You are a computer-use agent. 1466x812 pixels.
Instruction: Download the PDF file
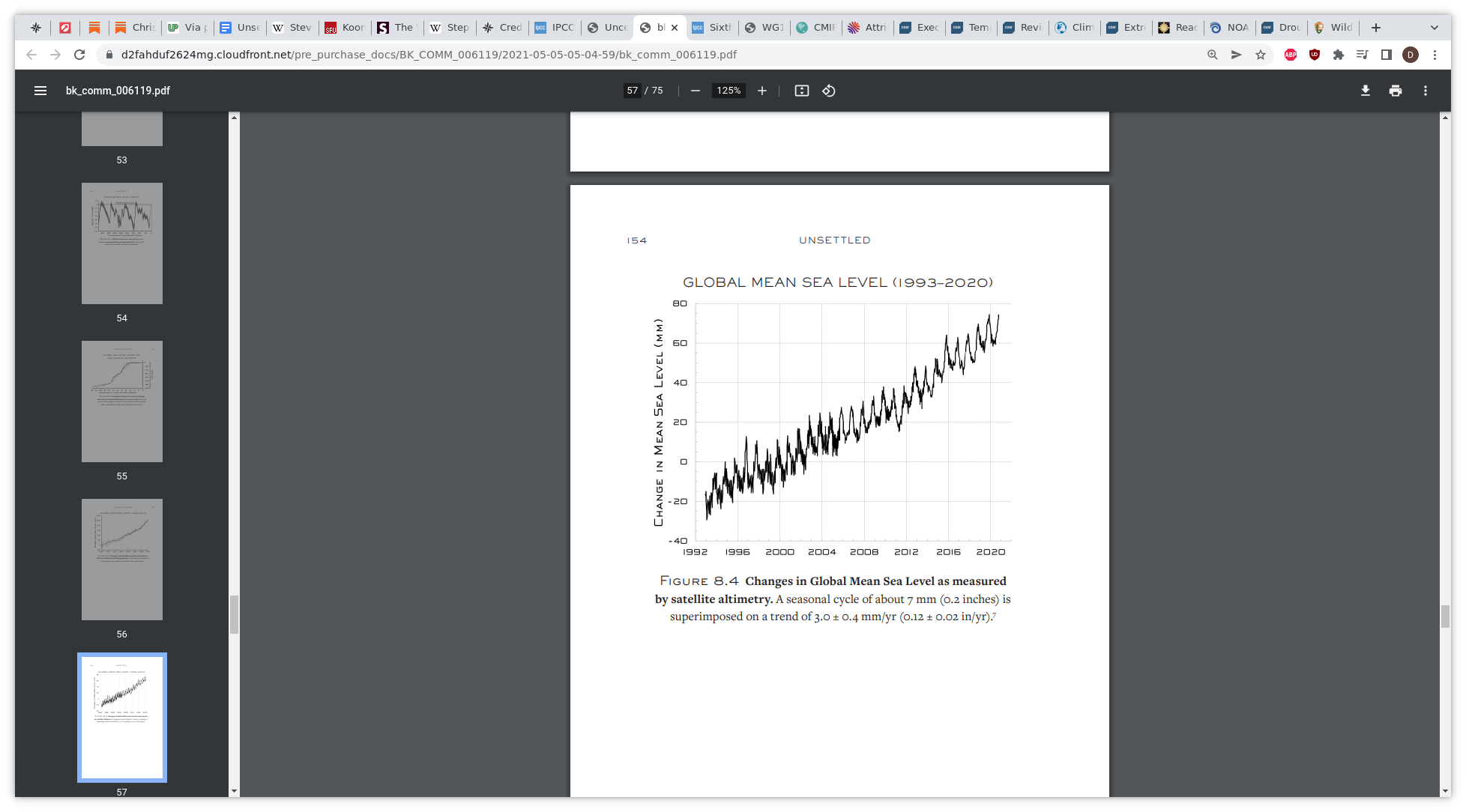1366,91
